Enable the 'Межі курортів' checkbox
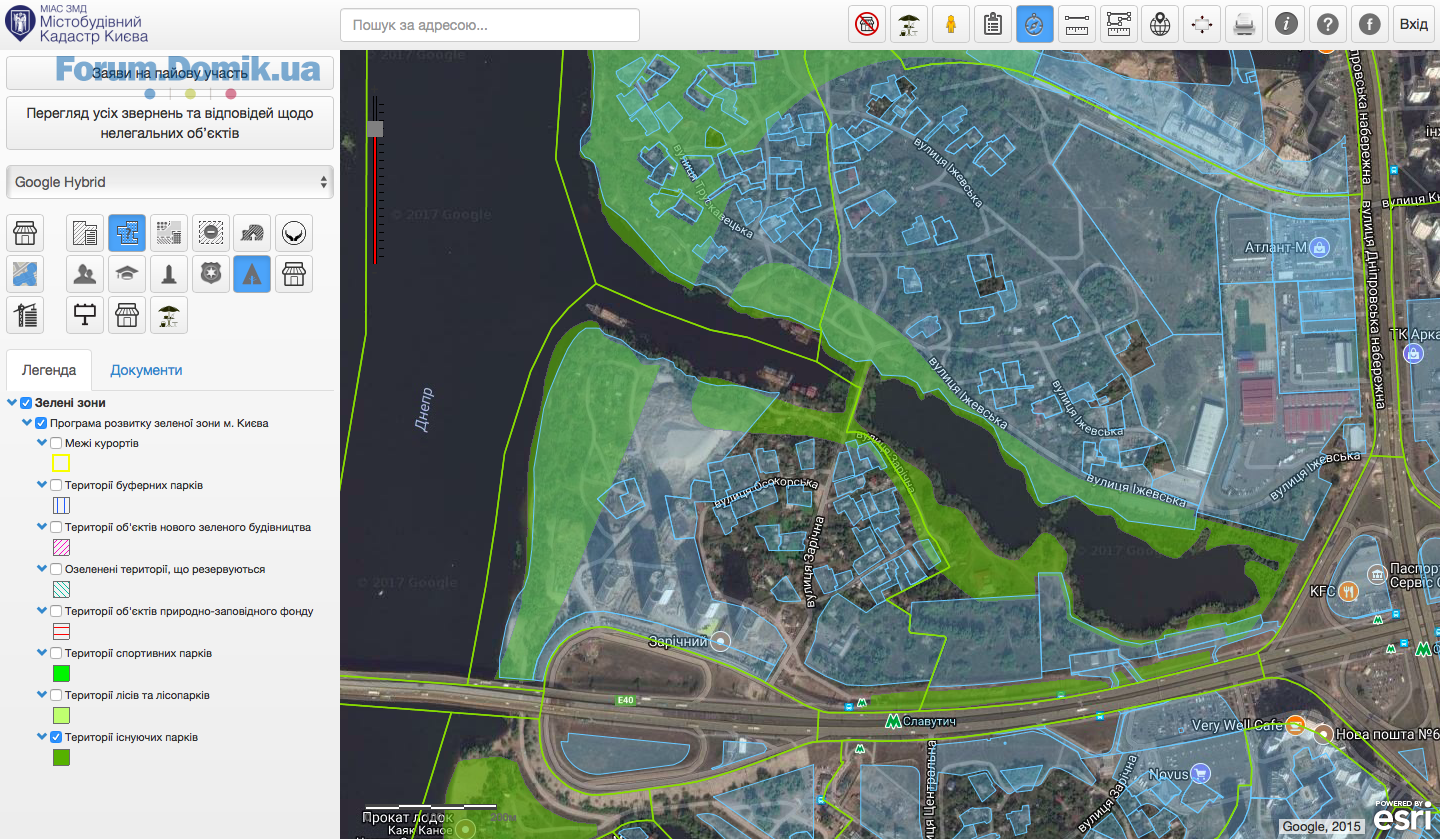Viewport: 1440px width, 839px height. pos(56,443)
